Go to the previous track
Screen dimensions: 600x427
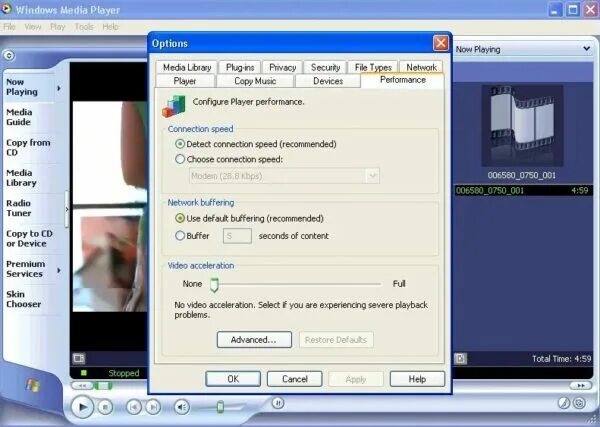134,407
